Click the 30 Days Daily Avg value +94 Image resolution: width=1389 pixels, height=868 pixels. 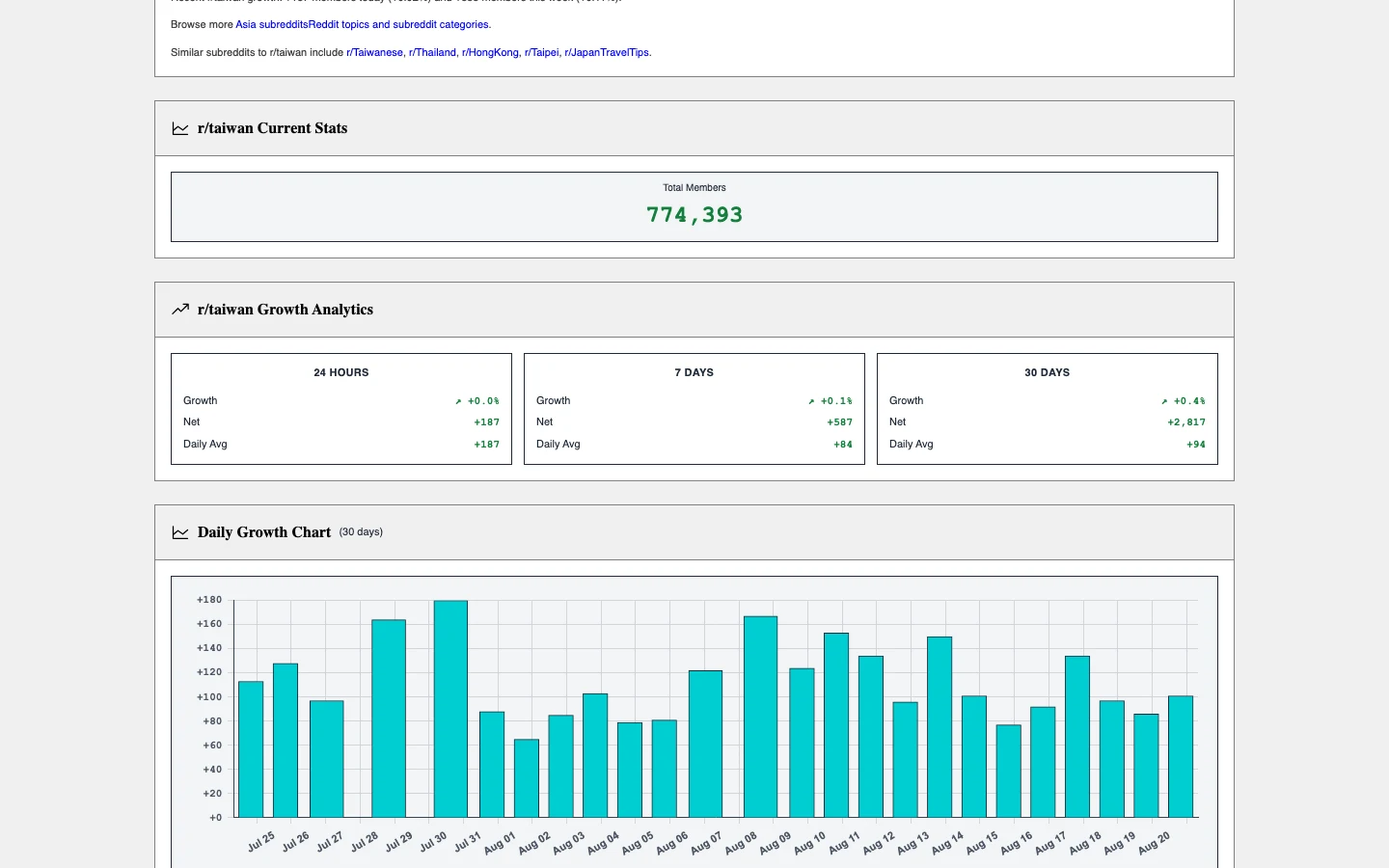pos(1196,445)
